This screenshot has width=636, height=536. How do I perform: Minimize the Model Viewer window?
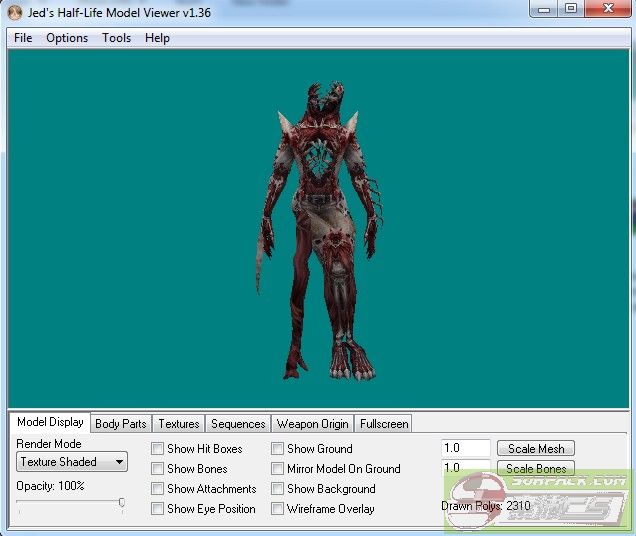coord(544,9)
